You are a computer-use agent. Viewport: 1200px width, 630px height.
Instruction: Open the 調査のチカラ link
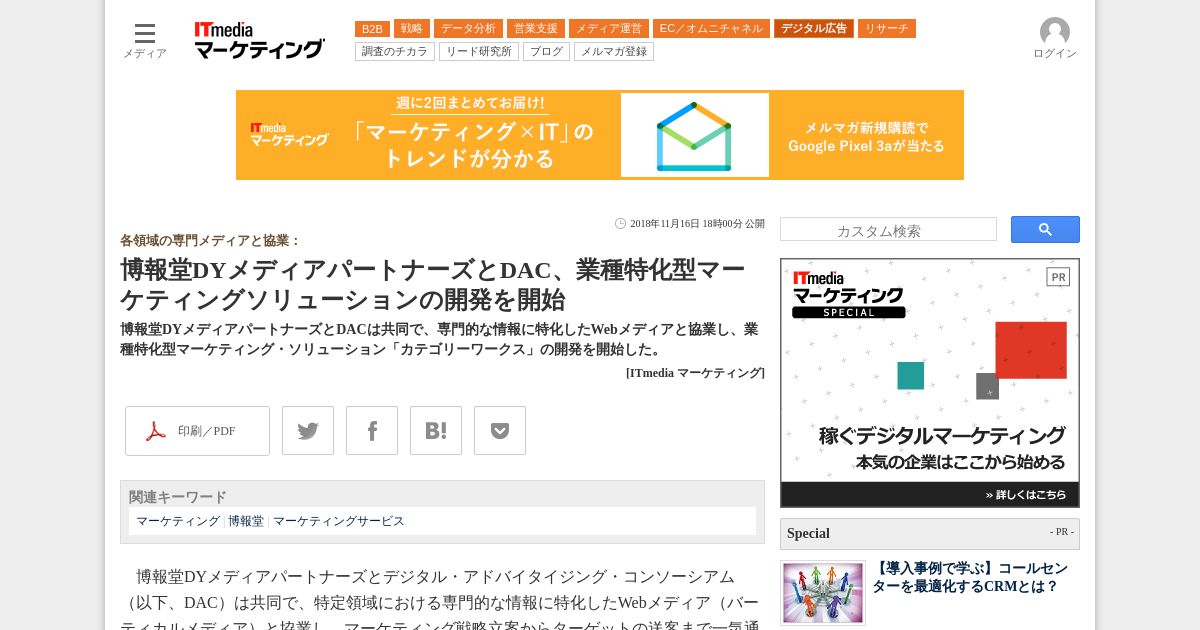395,51
